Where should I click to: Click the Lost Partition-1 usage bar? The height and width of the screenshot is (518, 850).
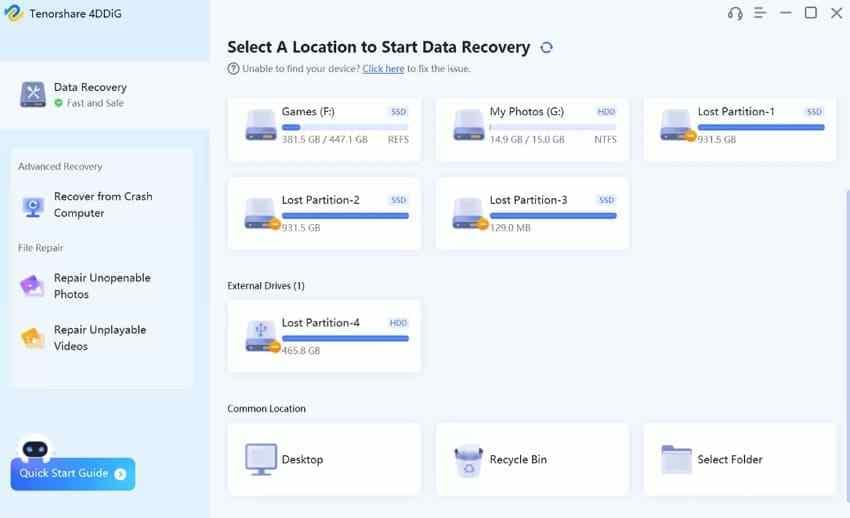(761, 127)
